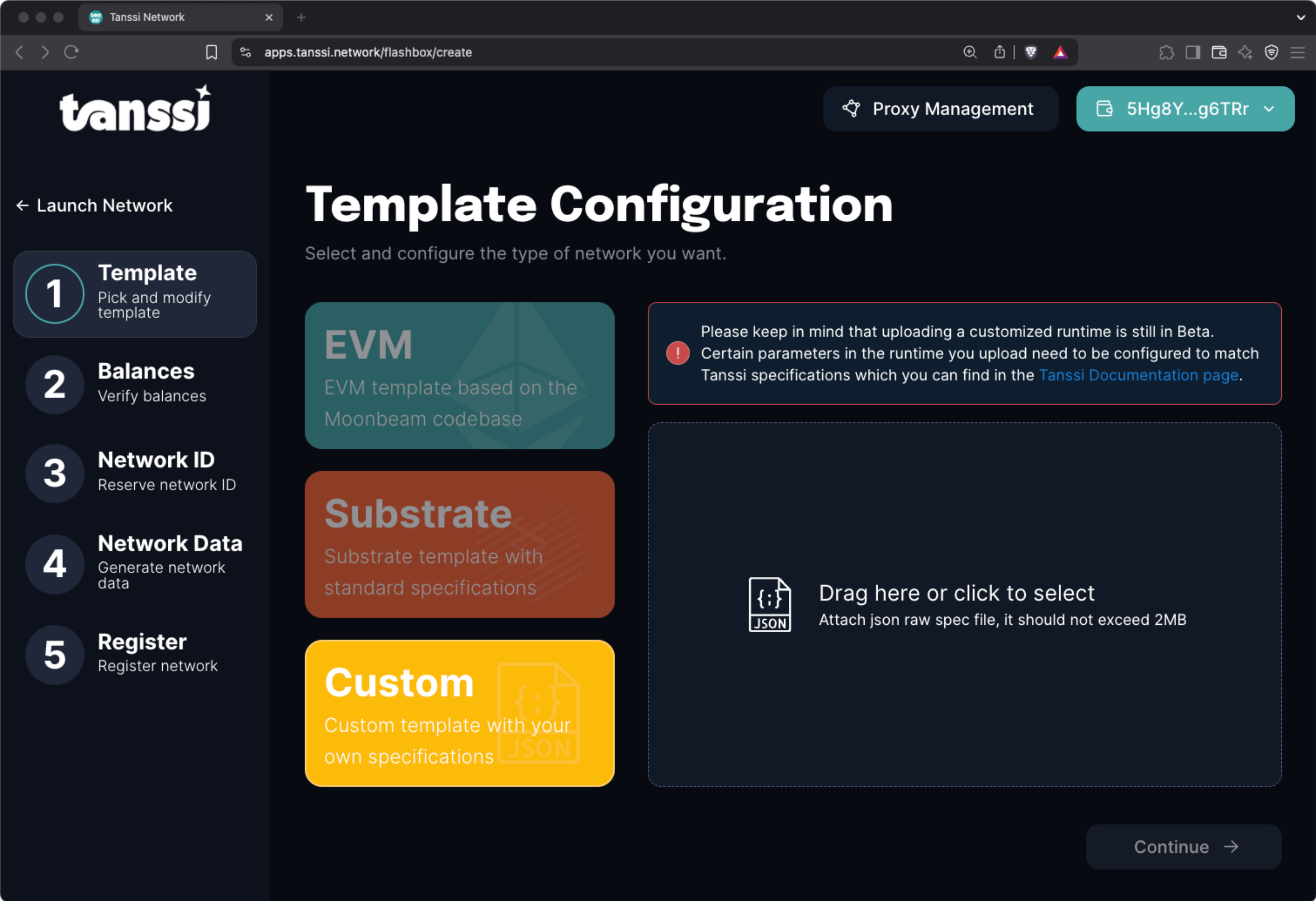This screenshot has width=1316, height=901.
Task: Open the Tanssi Documentation page link
Action: [1138, 375]
